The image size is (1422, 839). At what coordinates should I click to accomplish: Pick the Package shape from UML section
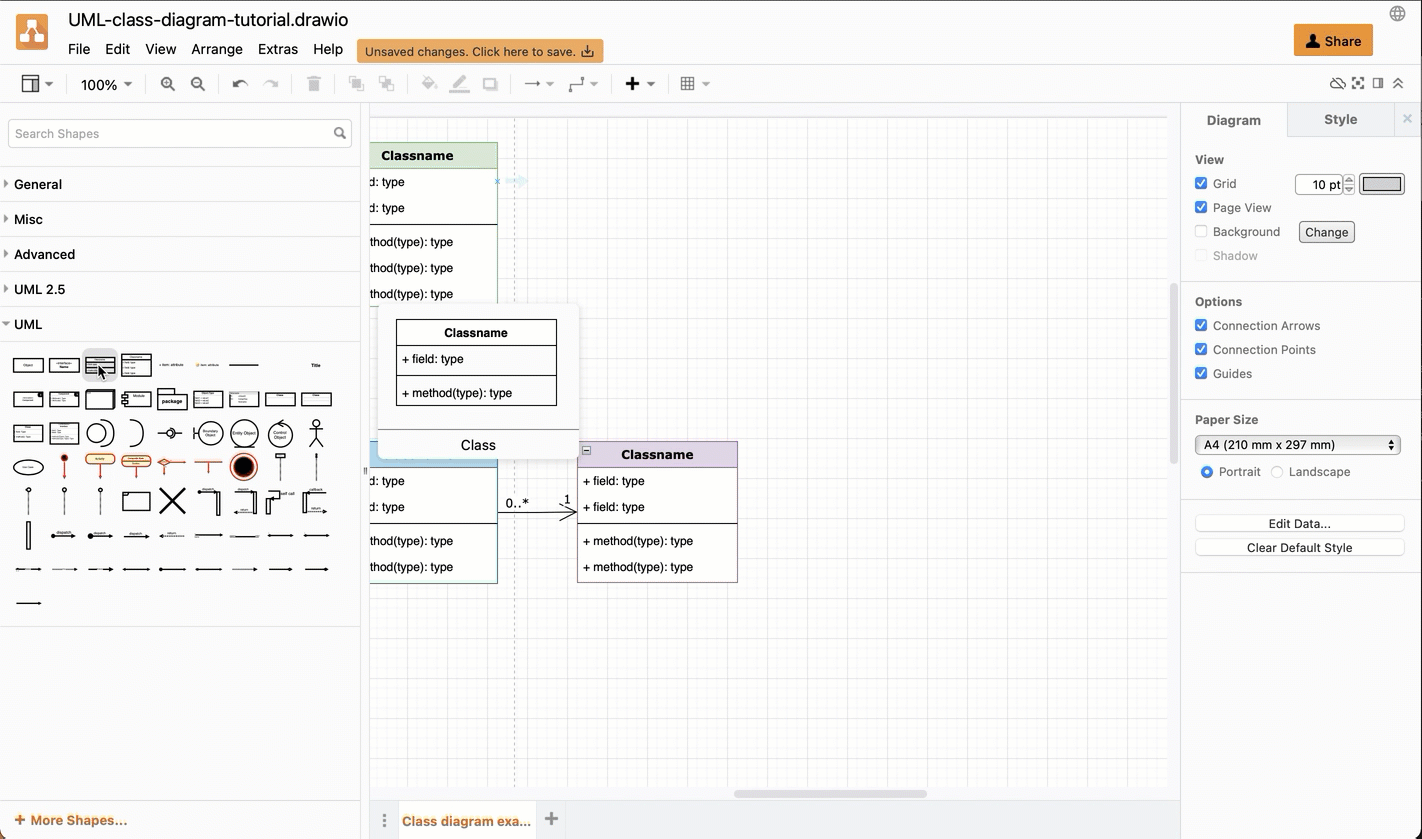pyautogui.click(x=172, y=401)
